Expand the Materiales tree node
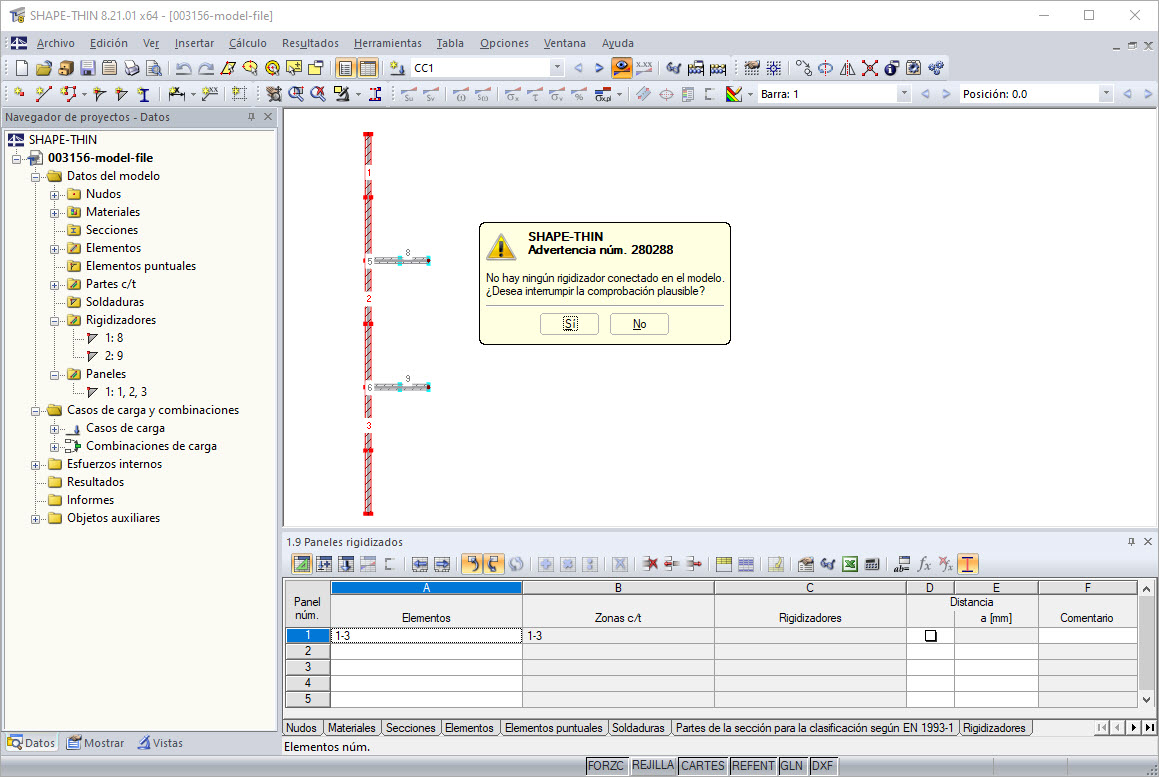Image resolution: width=1159 pixels, height=777 pixels. [x=55, y=213]
